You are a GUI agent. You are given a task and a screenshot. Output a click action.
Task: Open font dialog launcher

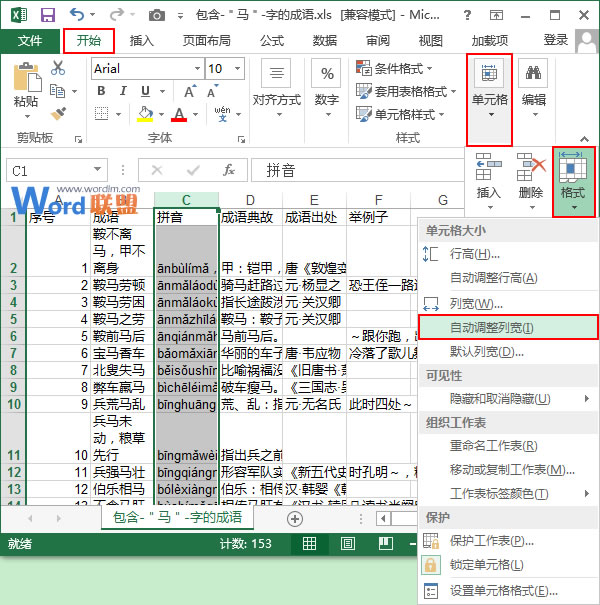tap(242, 139)
